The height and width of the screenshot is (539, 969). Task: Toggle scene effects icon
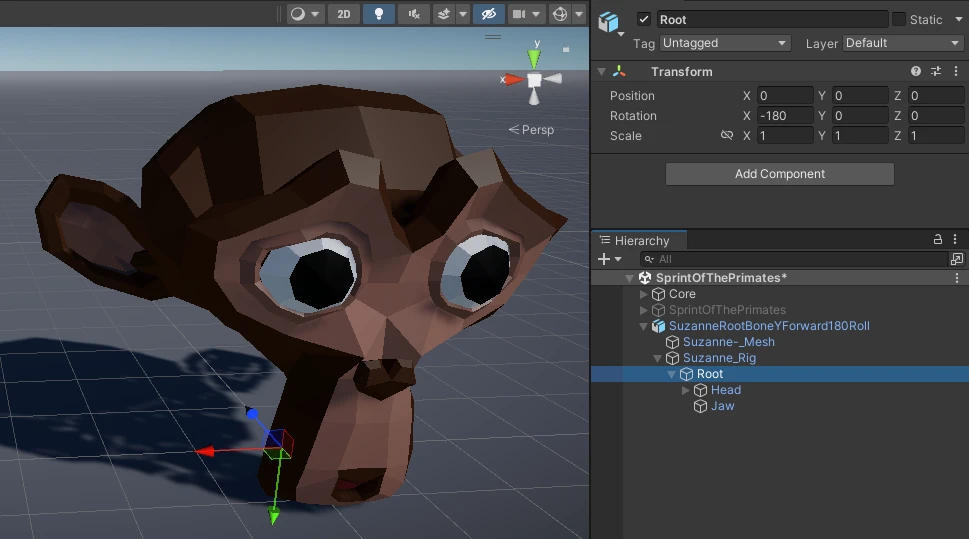444,14
